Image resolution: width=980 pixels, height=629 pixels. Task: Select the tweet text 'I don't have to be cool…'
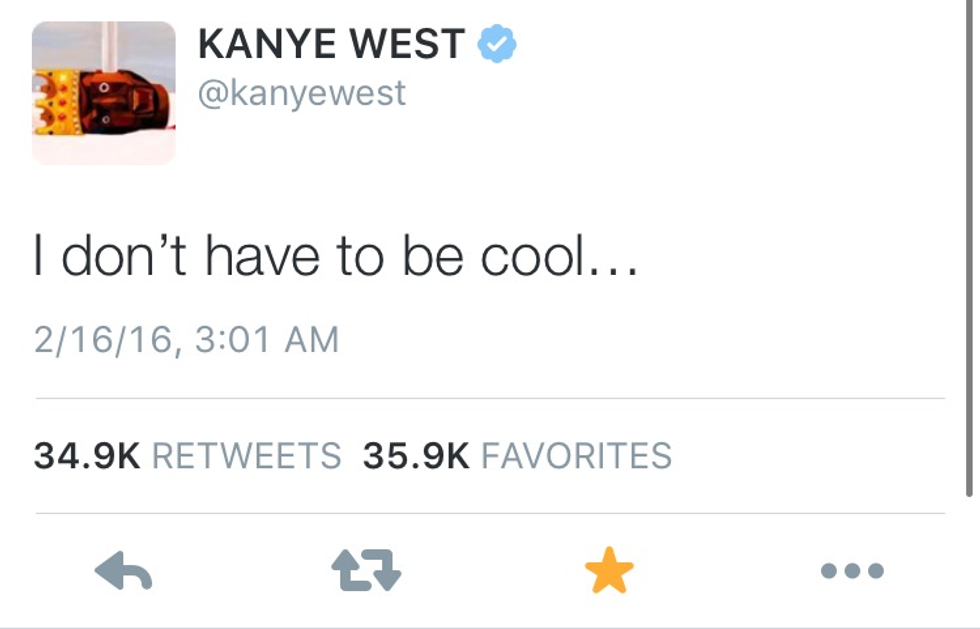point(336,255)
